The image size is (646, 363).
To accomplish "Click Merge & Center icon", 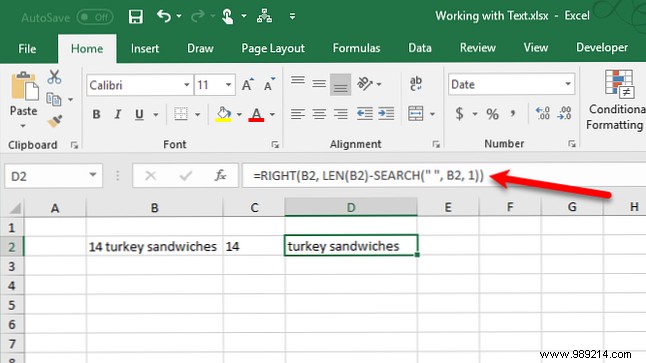I will coord(415,114).
